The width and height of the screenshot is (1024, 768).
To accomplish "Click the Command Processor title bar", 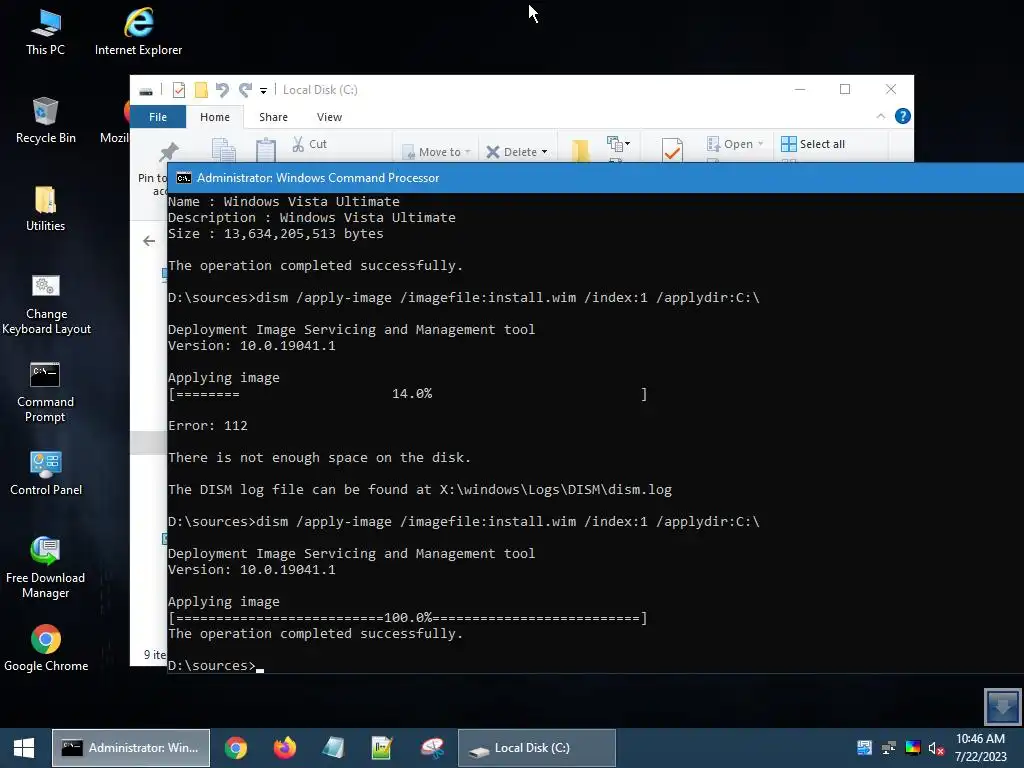I will (596, 178).
